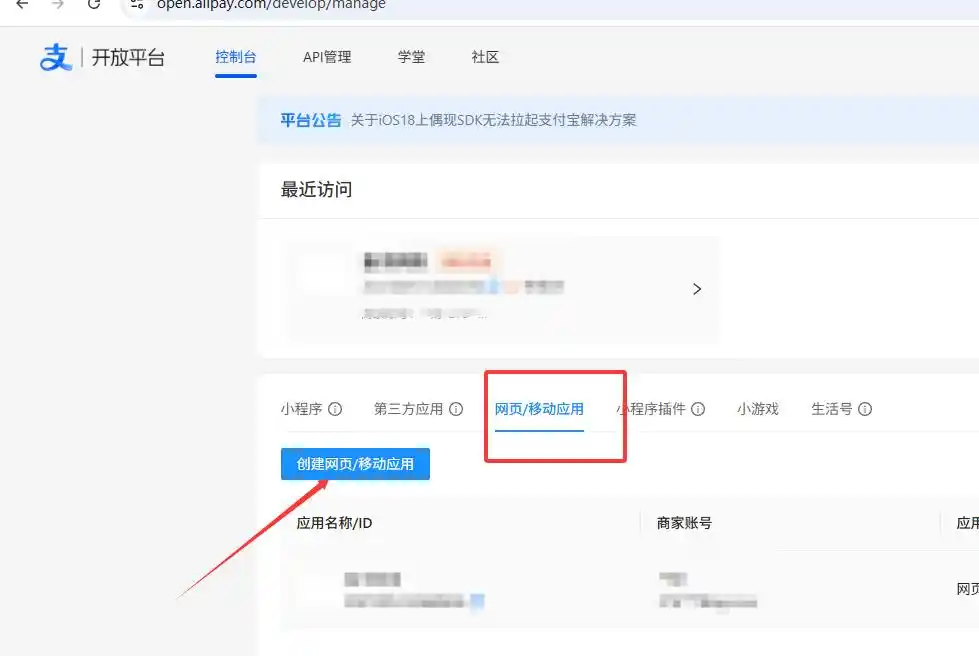Switch to the 小程序 tab
The image size is (979, 656).
click(301, 409)
